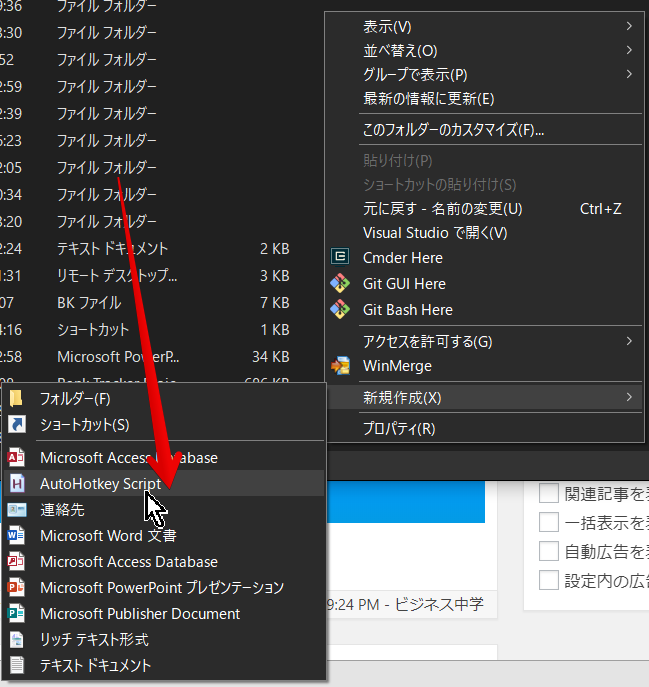Screen dimensions: 649x687
Task: Expand the 並べ替え(O) submenu arrow
Action: [x=629, y=50]
